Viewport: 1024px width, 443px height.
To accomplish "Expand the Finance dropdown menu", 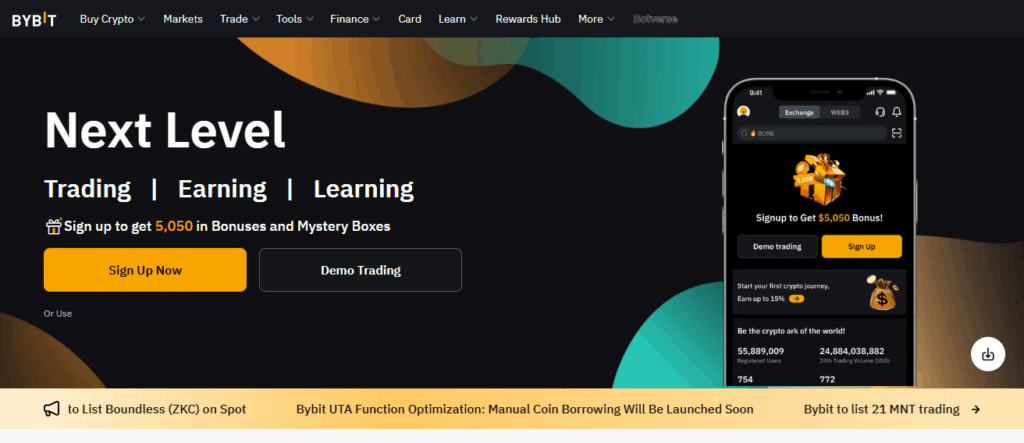I will point(355,19).
